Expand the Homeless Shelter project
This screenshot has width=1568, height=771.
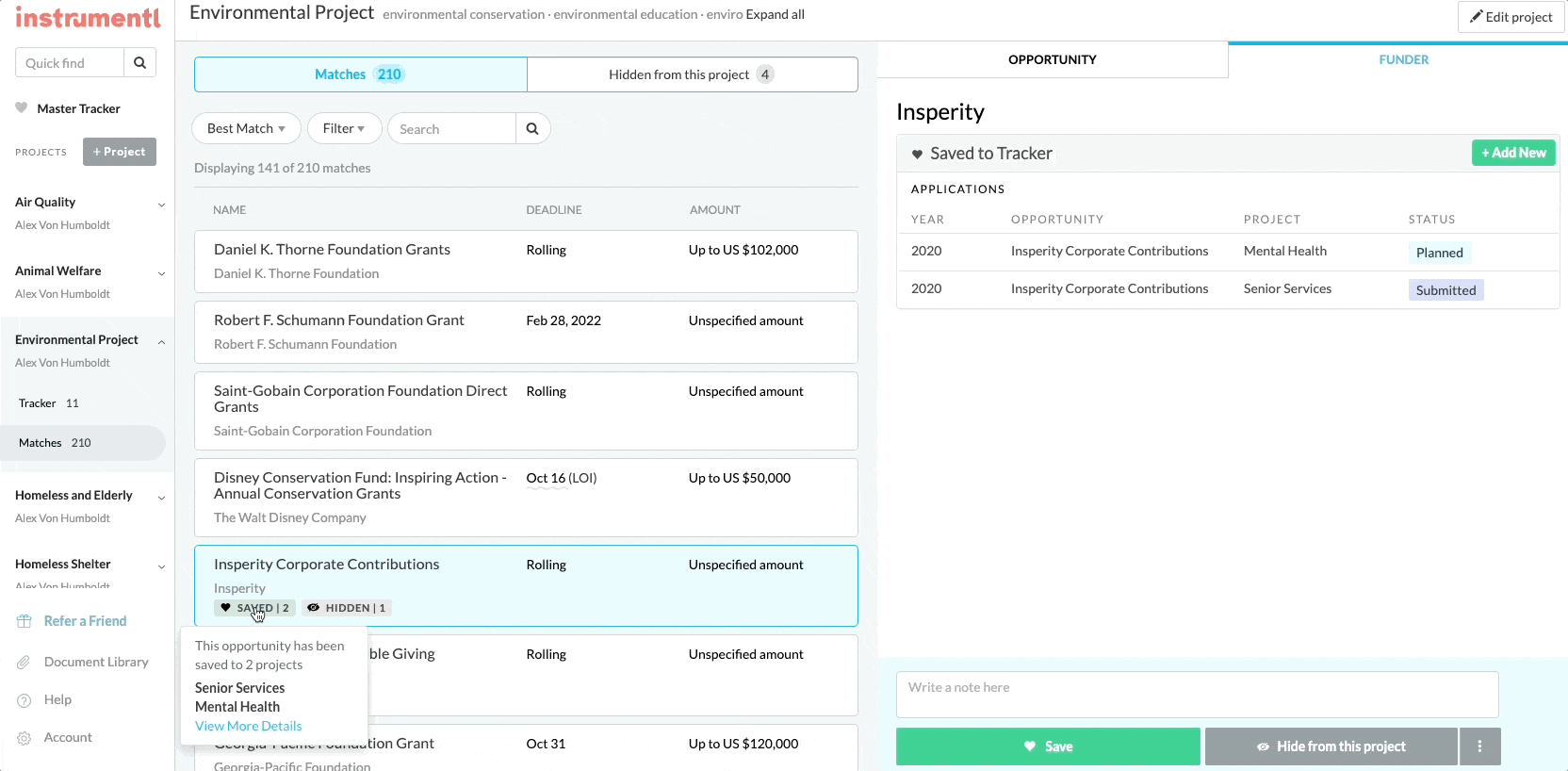pos(161,566)
